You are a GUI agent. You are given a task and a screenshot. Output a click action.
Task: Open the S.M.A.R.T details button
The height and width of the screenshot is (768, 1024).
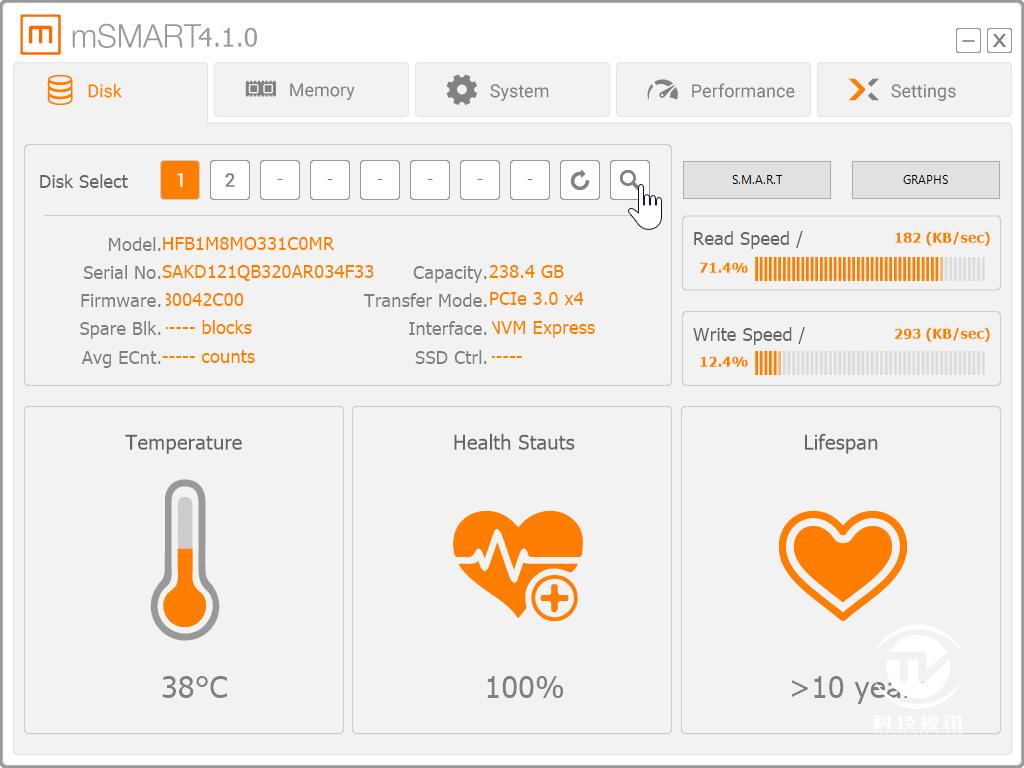[757, 180]
